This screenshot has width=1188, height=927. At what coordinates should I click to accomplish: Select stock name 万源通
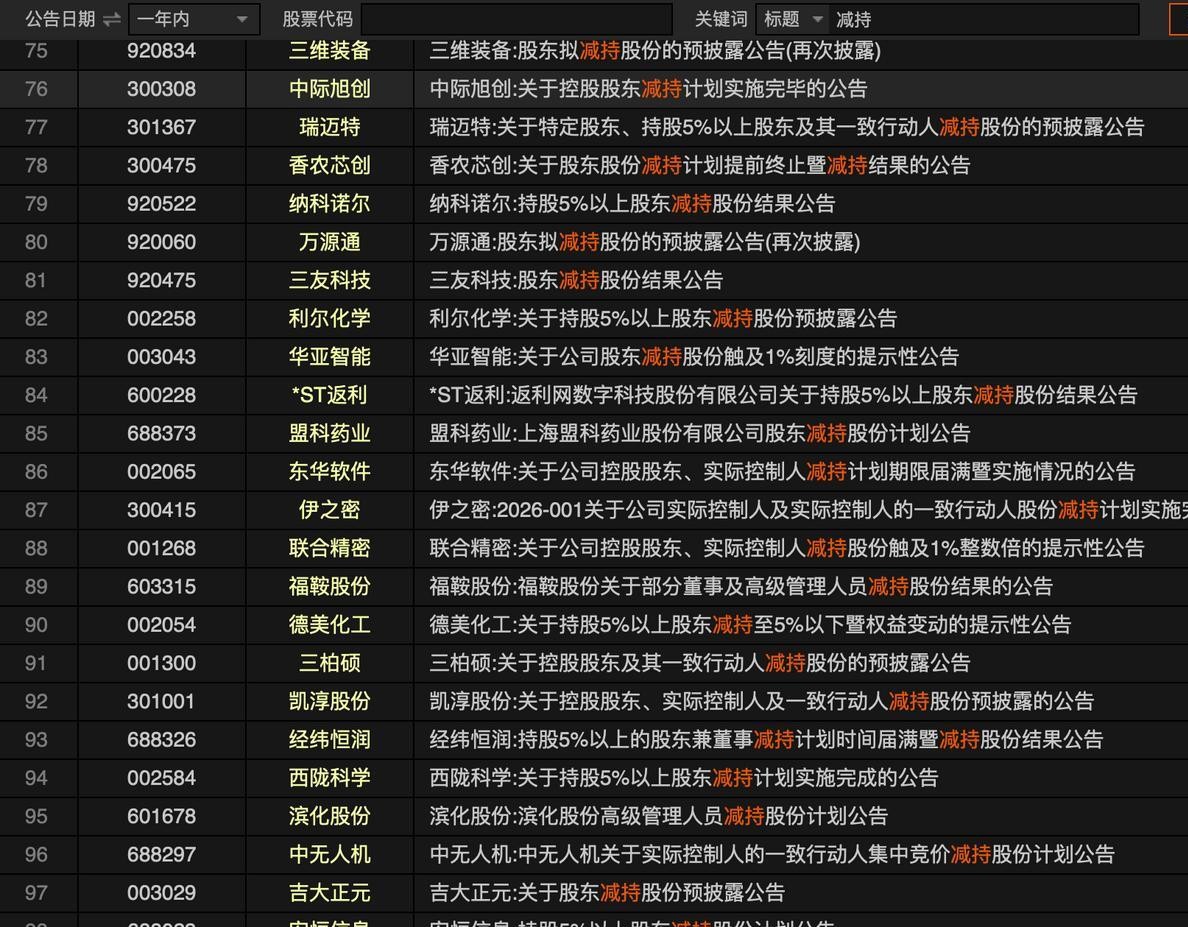(x=330, y=242)
